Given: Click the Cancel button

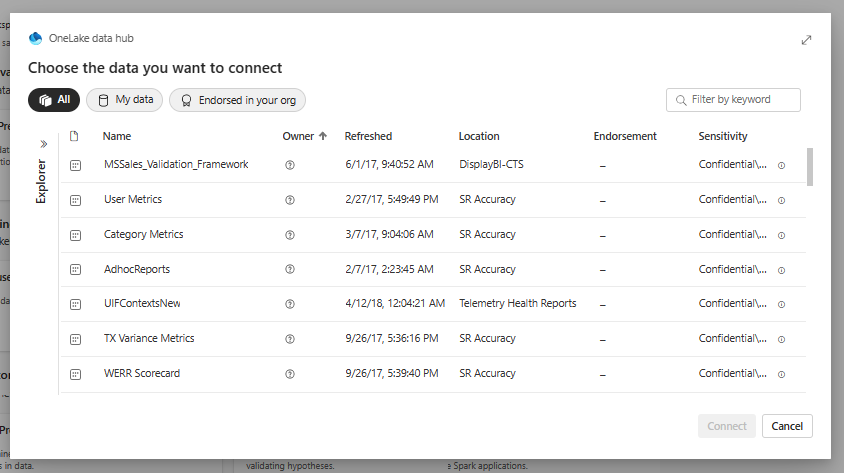Looking at the screenshot, I should (x=787, y=426).
